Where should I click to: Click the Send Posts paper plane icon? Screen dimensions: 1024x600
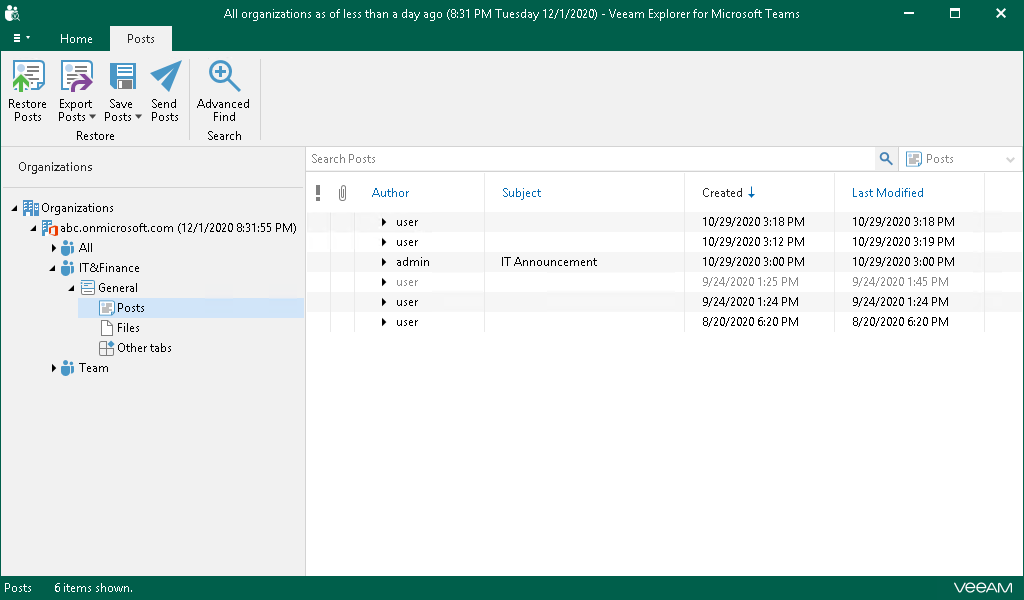tap(165, 78)
